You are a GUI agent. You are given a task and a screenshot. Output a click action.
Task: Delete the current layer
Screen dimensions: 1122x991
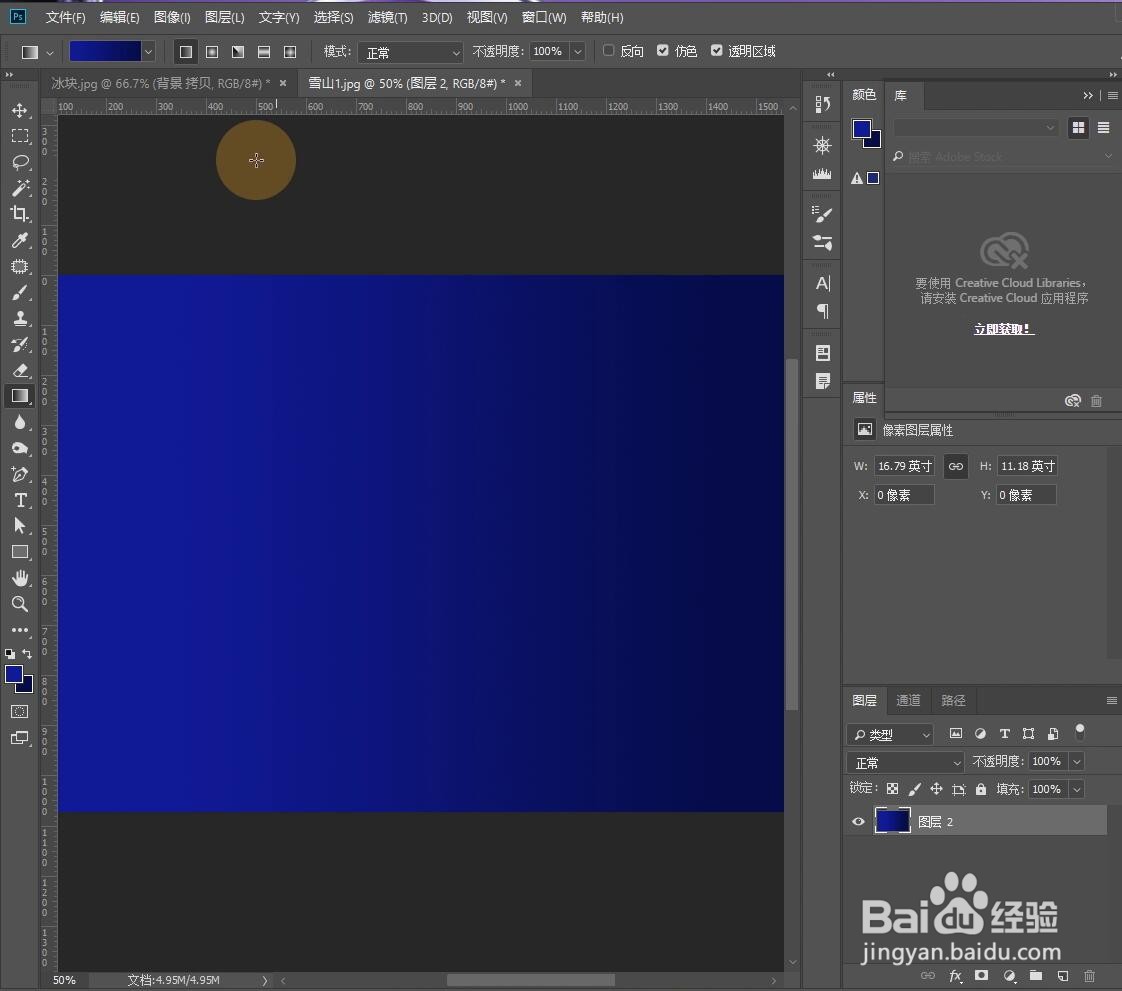pyautogui.click(x=1089, y=976)
